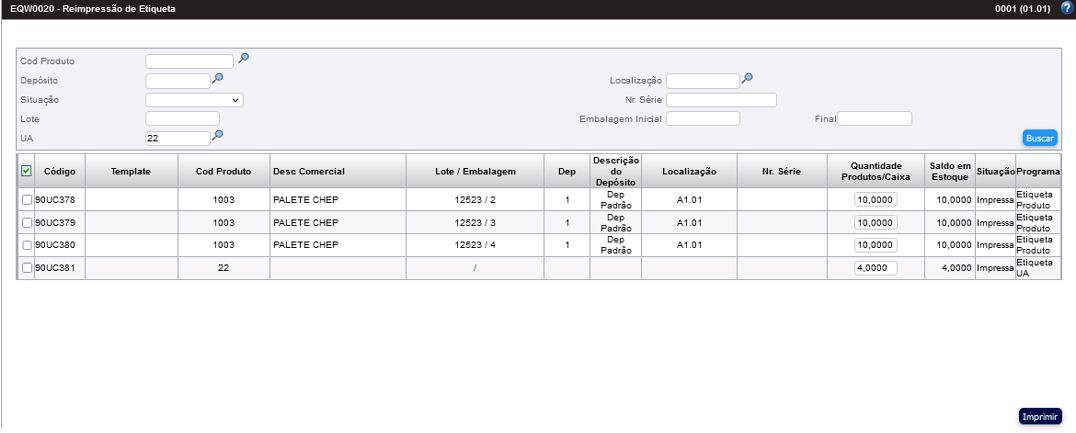Click the Lote / Embalagem column header
This screenshot has height=433, width=1076.
click(475, 172)
